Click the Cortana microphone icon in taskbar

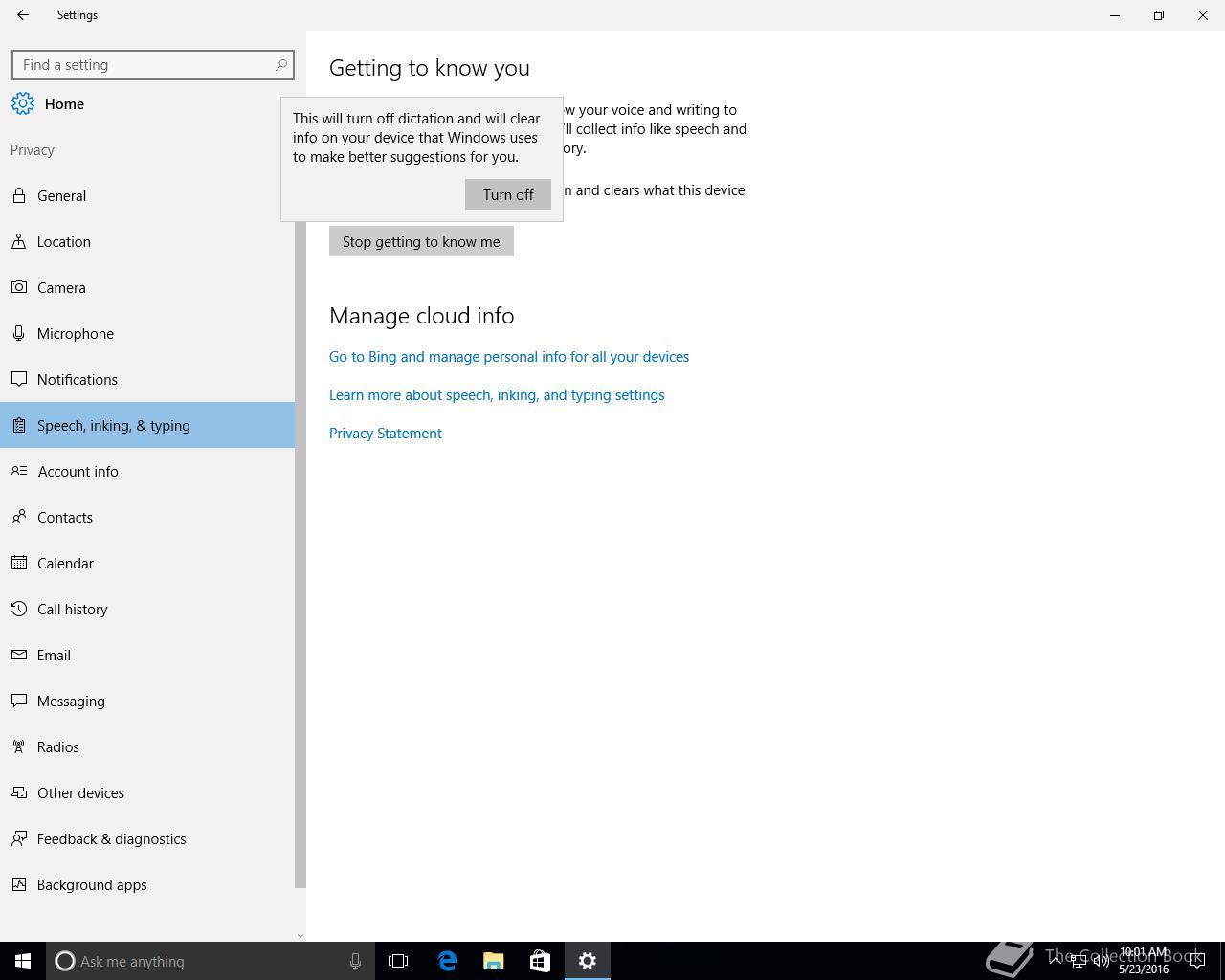point(355,961)
